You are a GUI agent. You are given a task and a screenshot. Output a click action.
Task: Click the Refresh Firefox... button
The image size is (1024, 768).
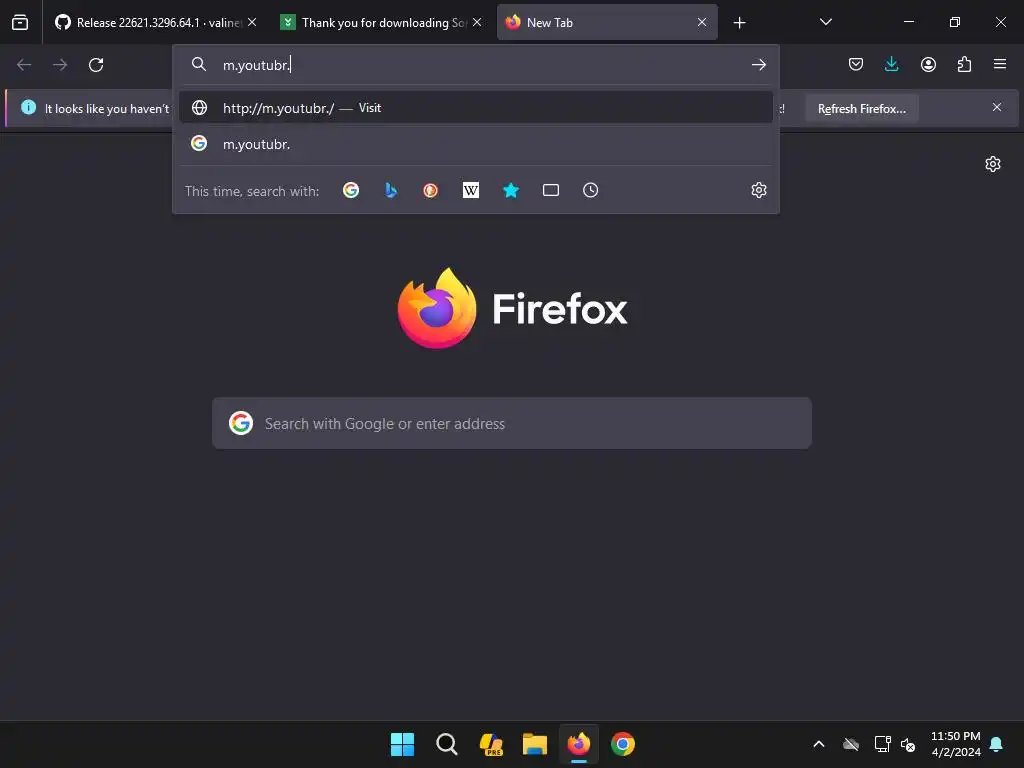tap(861, 108)
